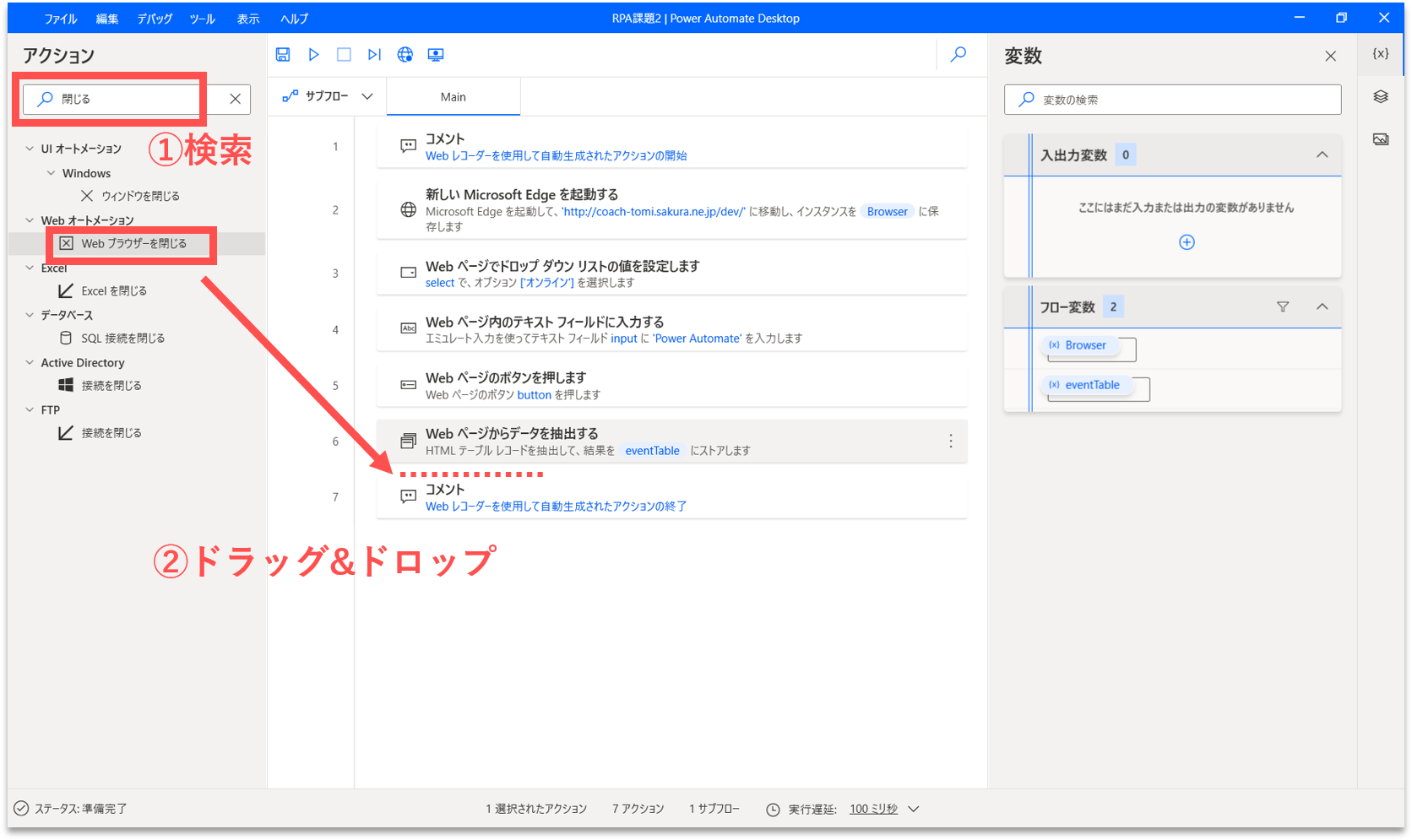The width and height of the screenshot is (1412, 840).
Task: Click the stop flow icon
Action: [344, 55]
